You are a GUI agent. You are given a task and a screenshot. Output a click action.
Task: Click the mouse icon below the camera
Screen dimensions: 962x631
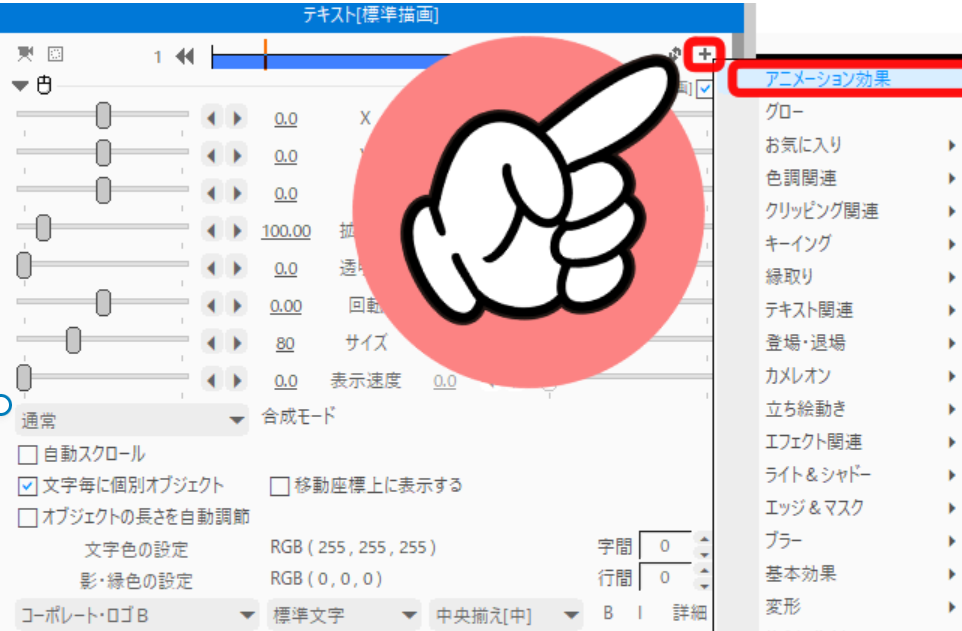44,85
